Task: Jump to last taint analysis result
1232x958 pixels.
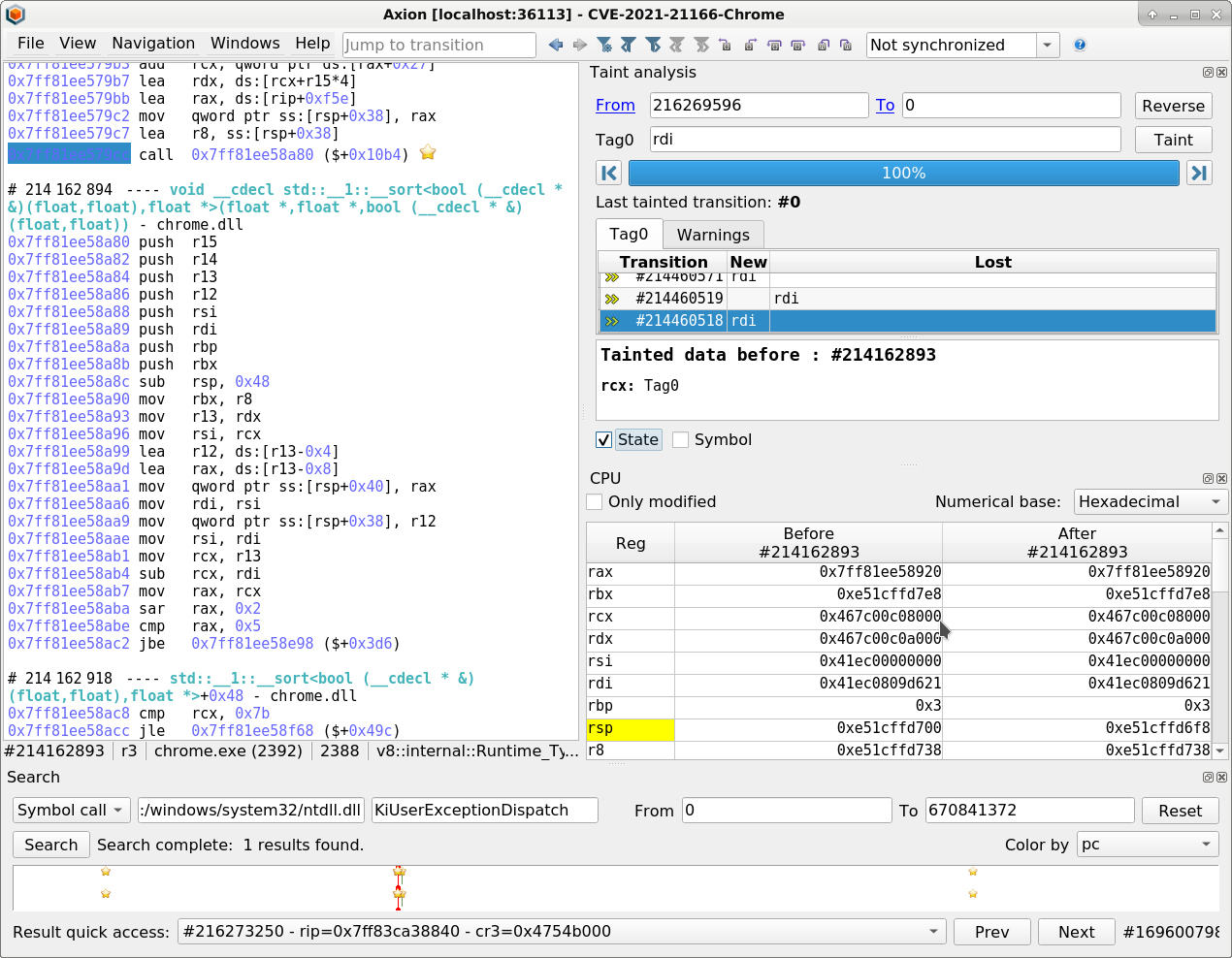Action: pos(1199,174)
